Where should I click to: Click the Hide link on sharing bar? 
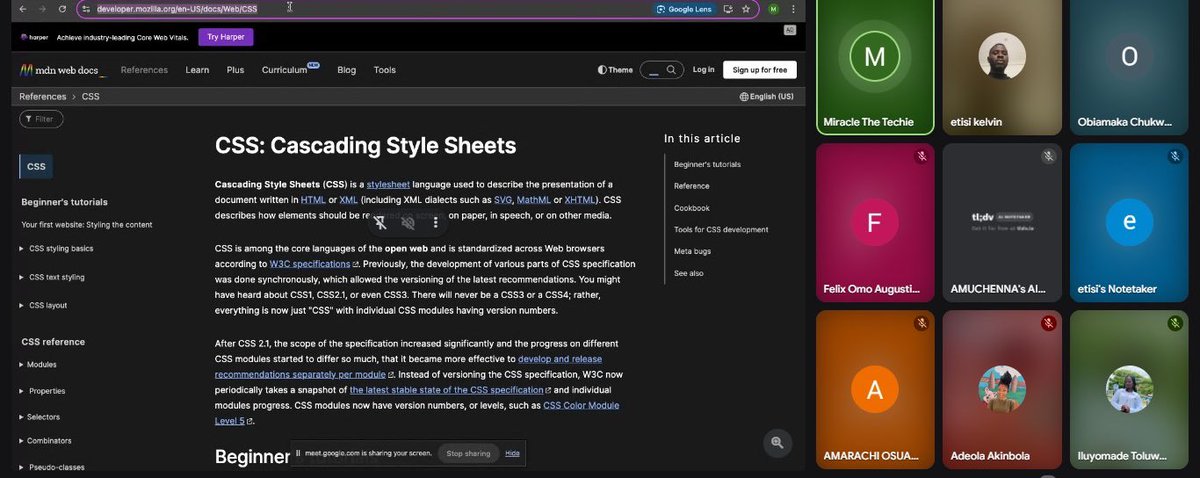tap(512, 453)
